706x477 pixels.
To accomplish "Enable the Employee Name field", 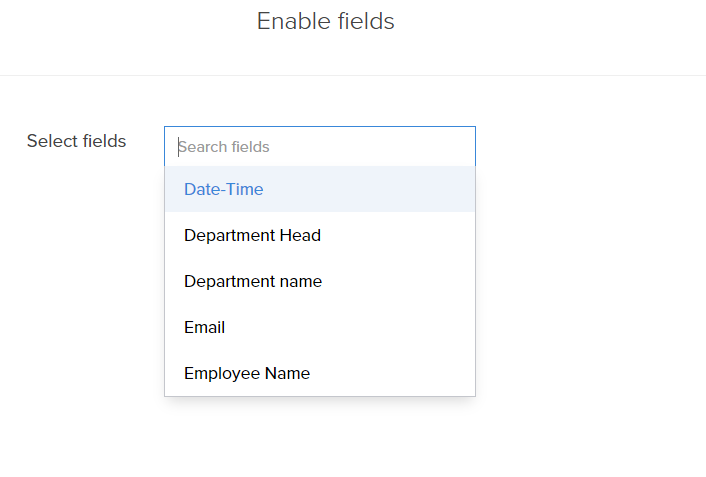I will [247, 374].
